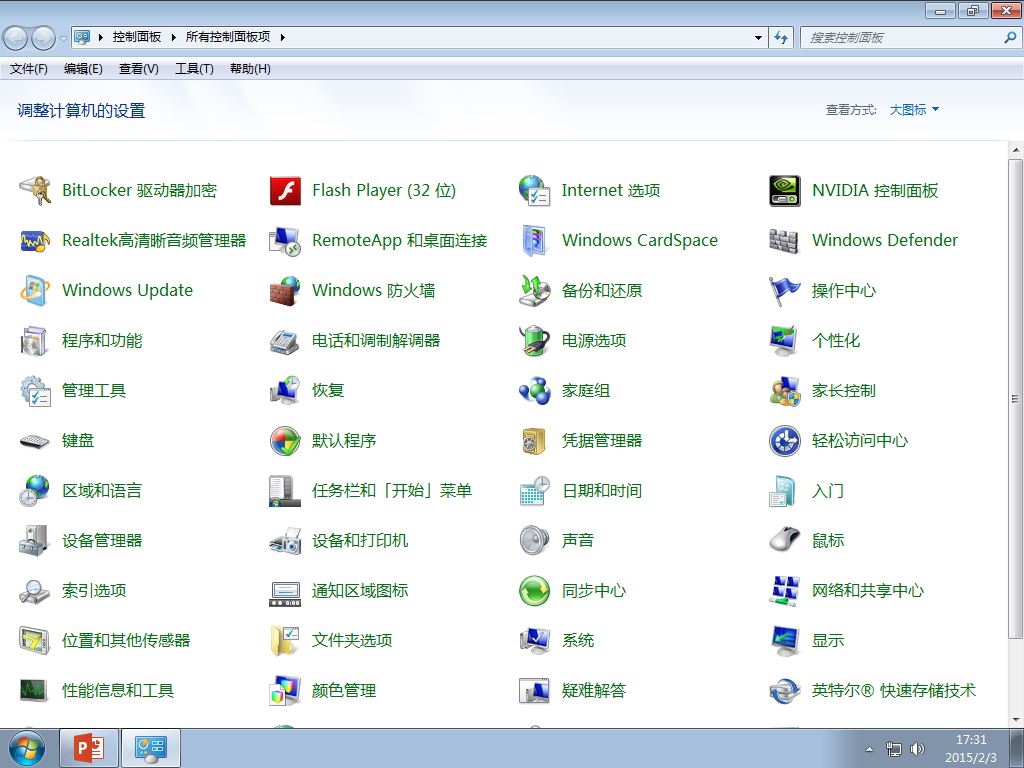This screenshot has height=768, width=1024.
Task: Open the 查看(V) menu
Action: tap(138, 69)
